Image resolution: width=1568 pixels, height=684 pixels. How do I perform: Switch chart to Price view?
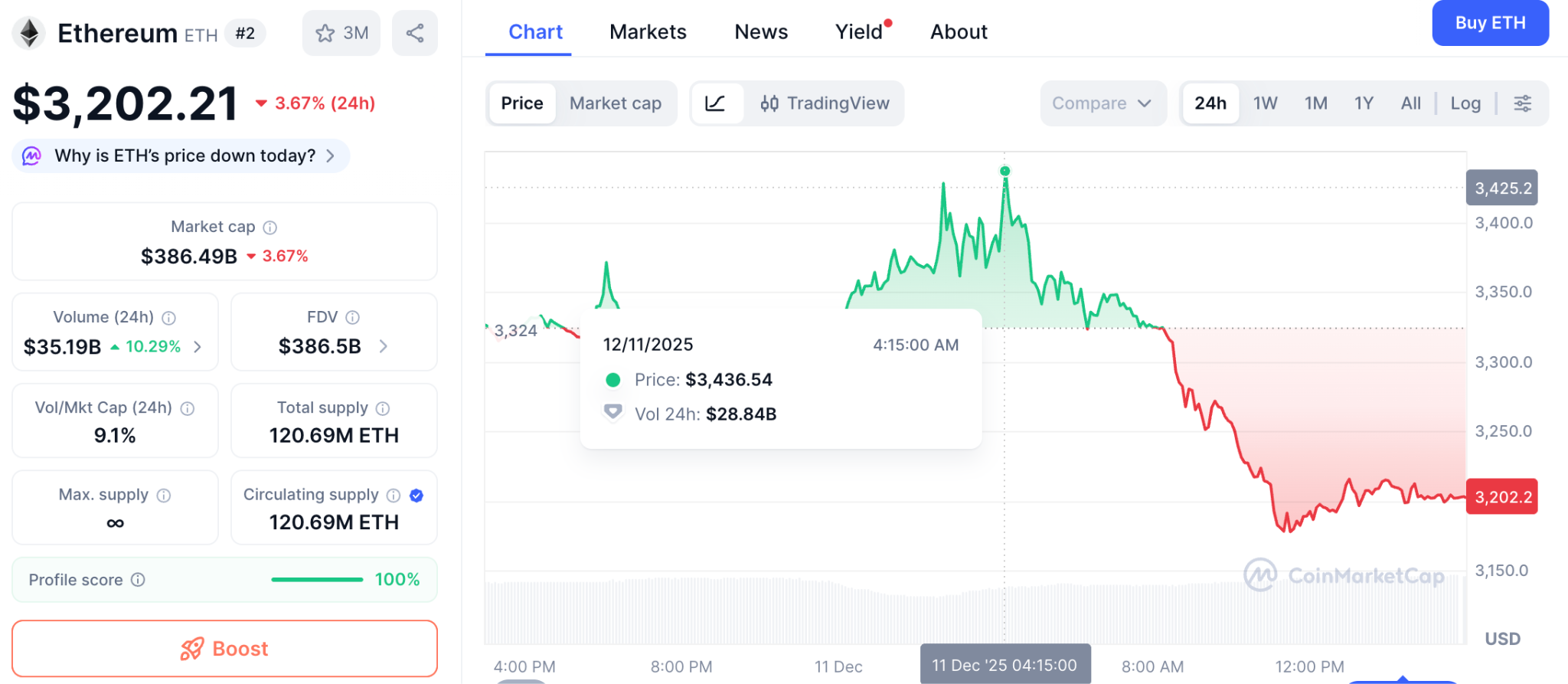(x=522, y=103)
